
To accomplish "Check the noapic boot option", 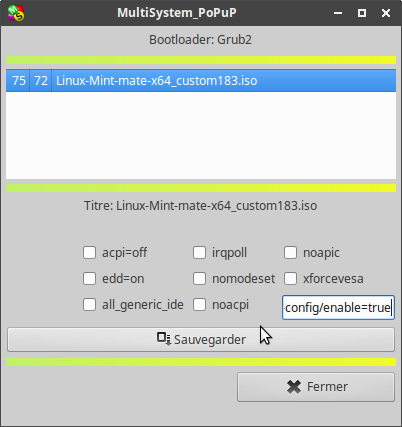I will (x=290, y=252).
